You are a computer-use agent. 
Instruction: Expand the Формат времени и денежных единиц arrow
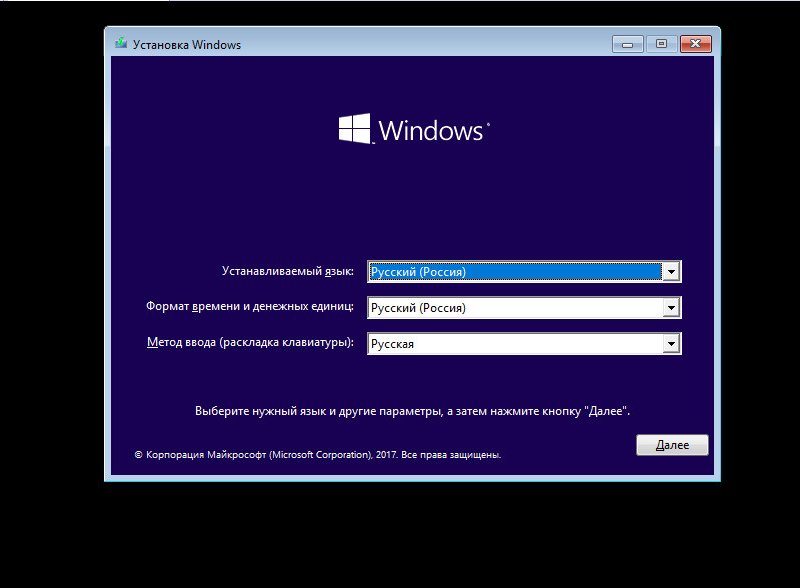[671, 307]
